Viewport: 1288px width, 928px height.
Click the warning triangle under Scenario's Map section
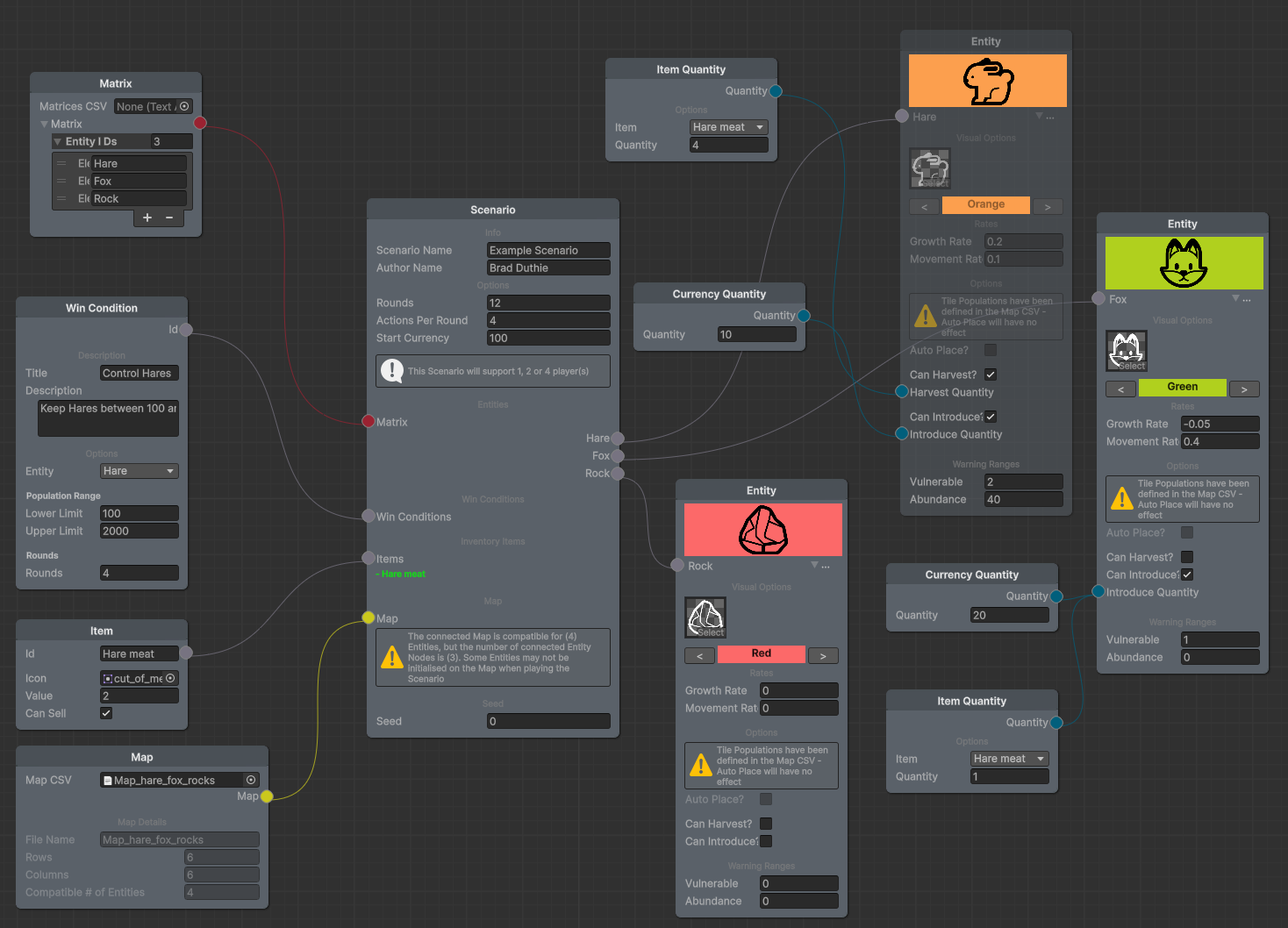click(x=392, y=657)
